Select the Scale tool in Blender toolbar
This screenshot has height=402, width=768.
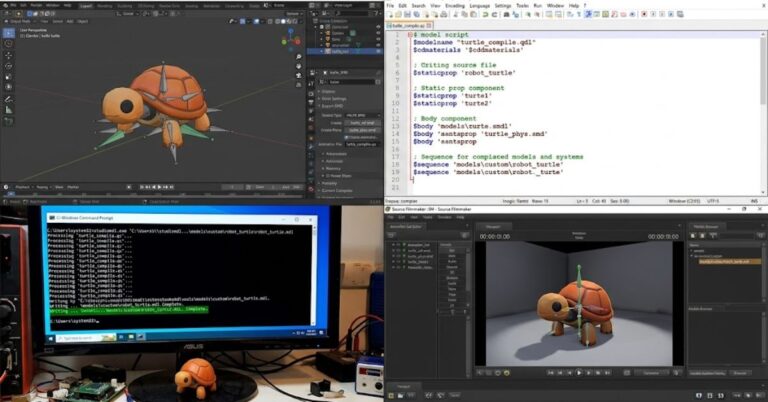point(9,77)
